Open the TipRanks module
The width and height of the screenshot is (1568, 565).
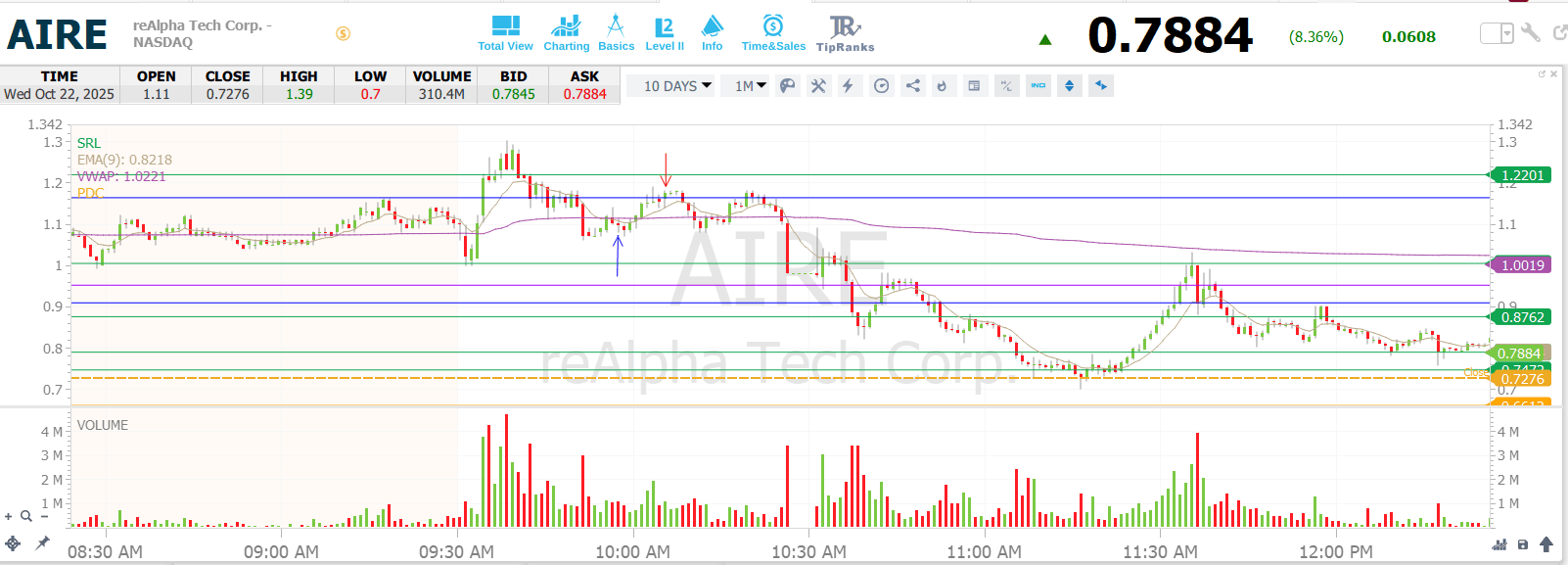[x=845, y=33]
